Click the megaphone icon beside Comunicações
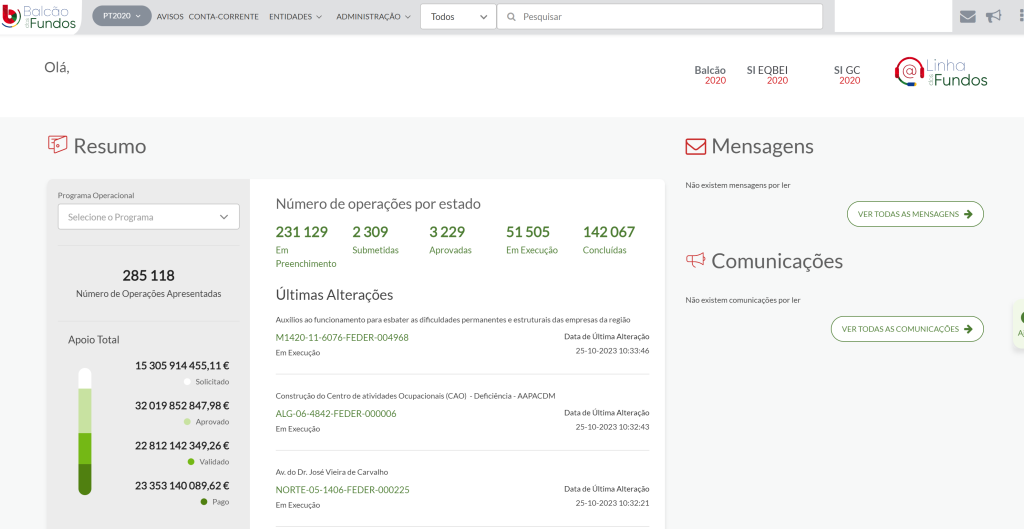This screenshot has height=529, width=1024. [x=696, y=261]
